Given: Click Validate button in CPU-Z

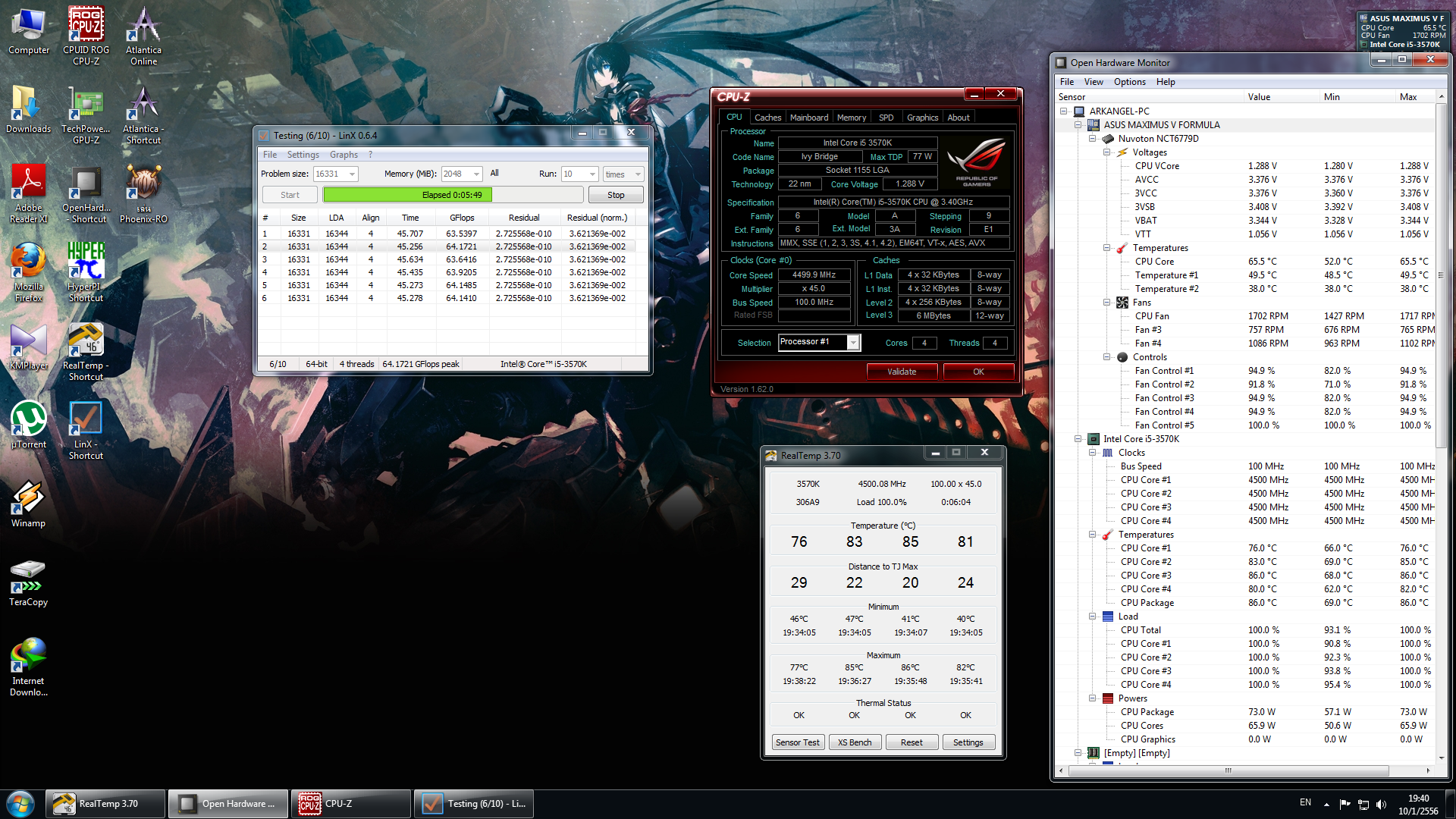Looking at the screenshot, I should pos(902,372).
